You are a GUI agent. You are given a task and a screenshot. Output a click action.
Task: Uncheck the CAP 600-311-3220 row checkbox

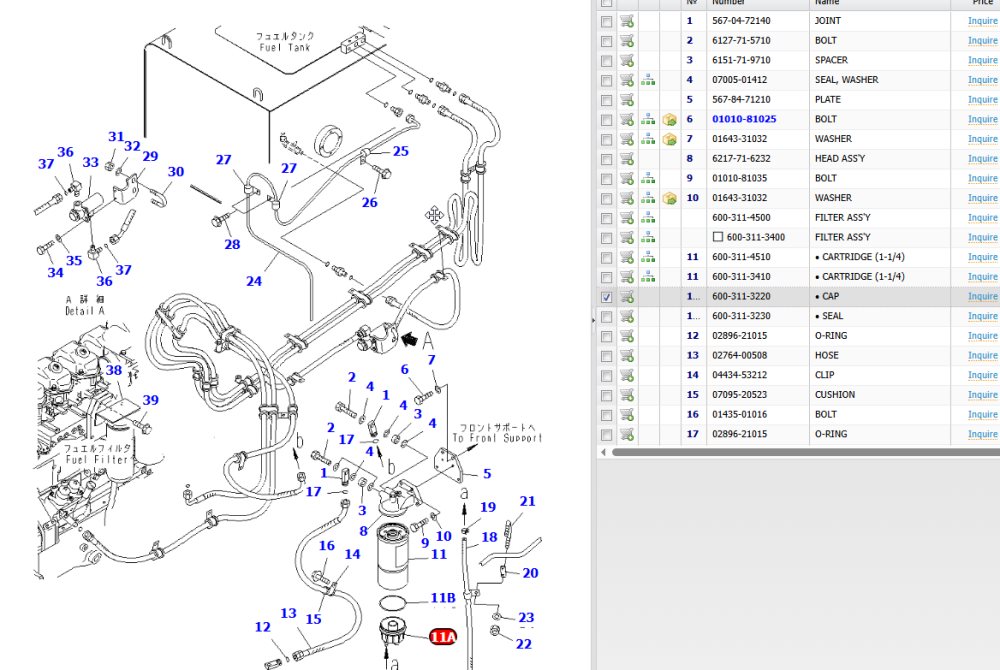coord(607,297)
